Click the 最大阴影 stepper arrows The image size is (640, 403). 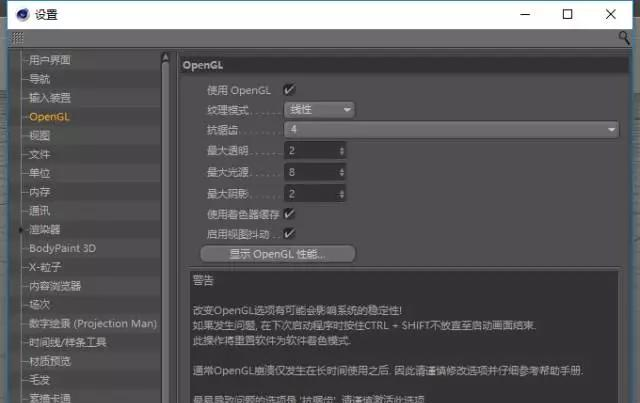click(342, 194)
